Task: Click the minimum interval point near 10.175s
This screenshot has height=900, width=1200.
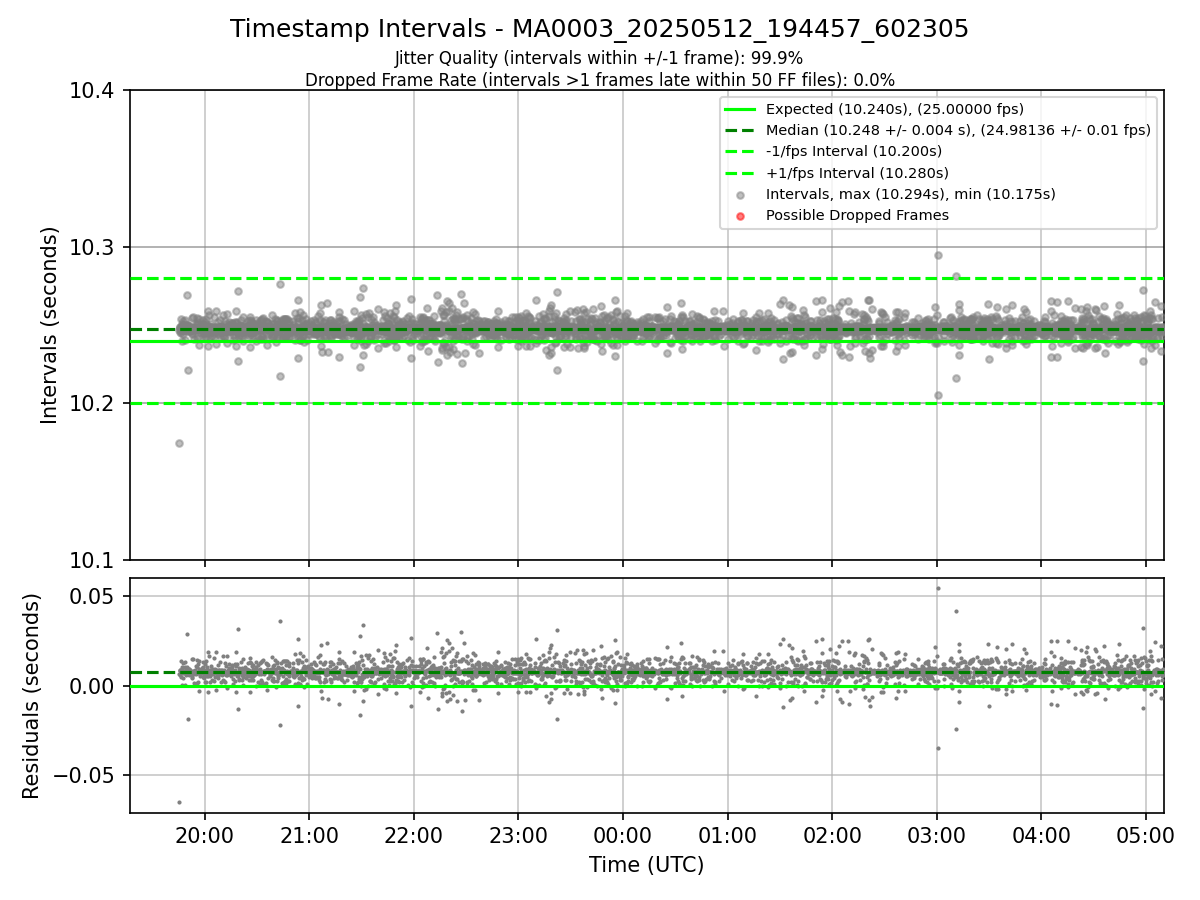Action: point(179,443)
